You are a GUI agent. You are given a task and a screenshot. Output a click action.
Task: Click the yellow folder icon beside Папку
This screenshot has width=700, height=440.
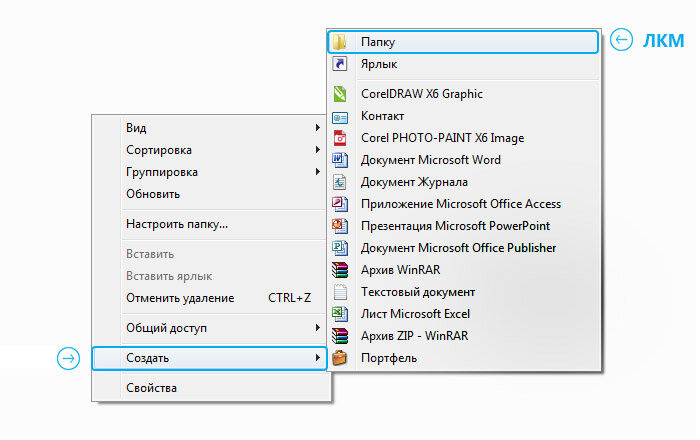coord(340,42)
